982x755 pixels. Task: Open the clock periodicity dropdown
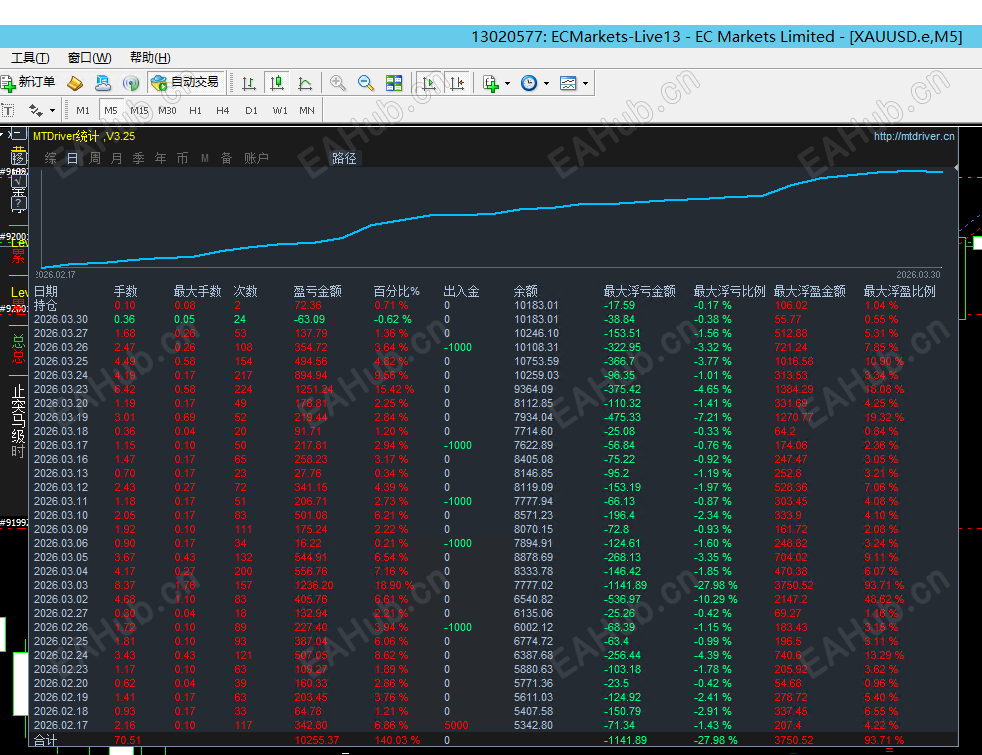coord(535,83)
